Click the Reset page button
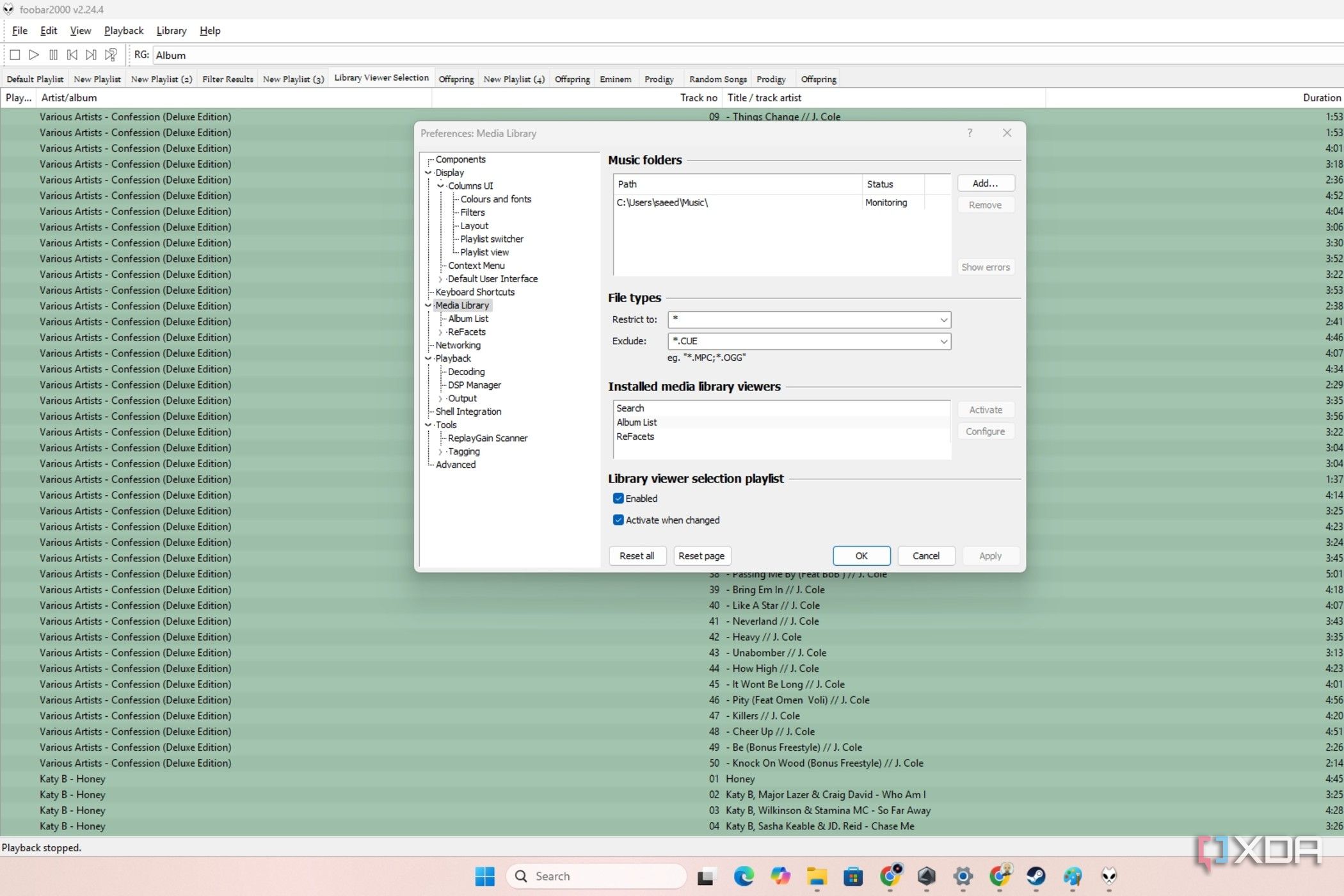Screen dimensions: 1344x896 (701, 556)
